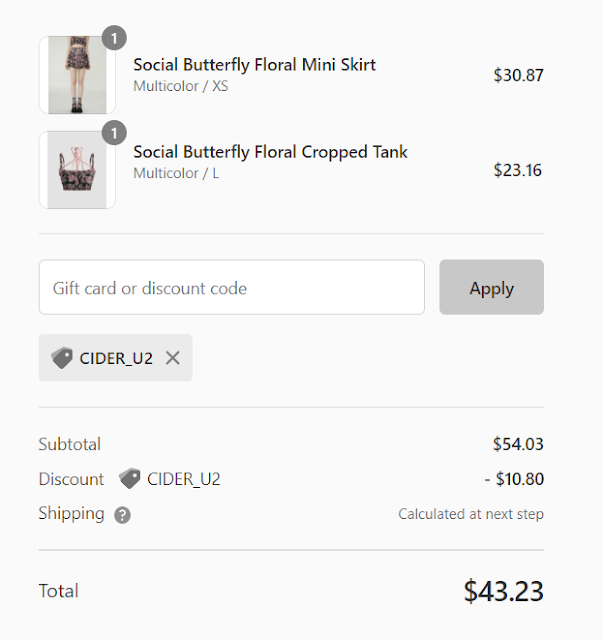Click the quantity badge on the Cropped Tank
This screenshot has height=640, width=603.
(114, 131)
